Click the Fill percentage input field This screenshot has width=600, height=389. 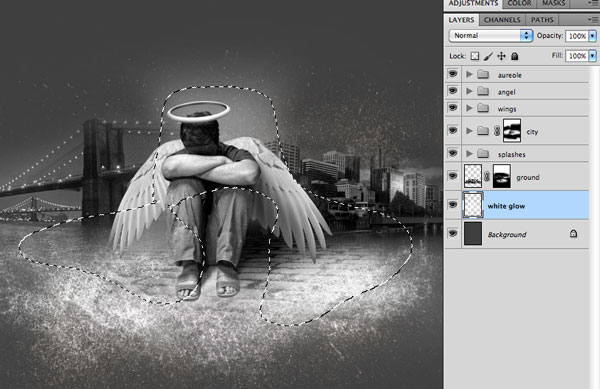coord(577,56)
